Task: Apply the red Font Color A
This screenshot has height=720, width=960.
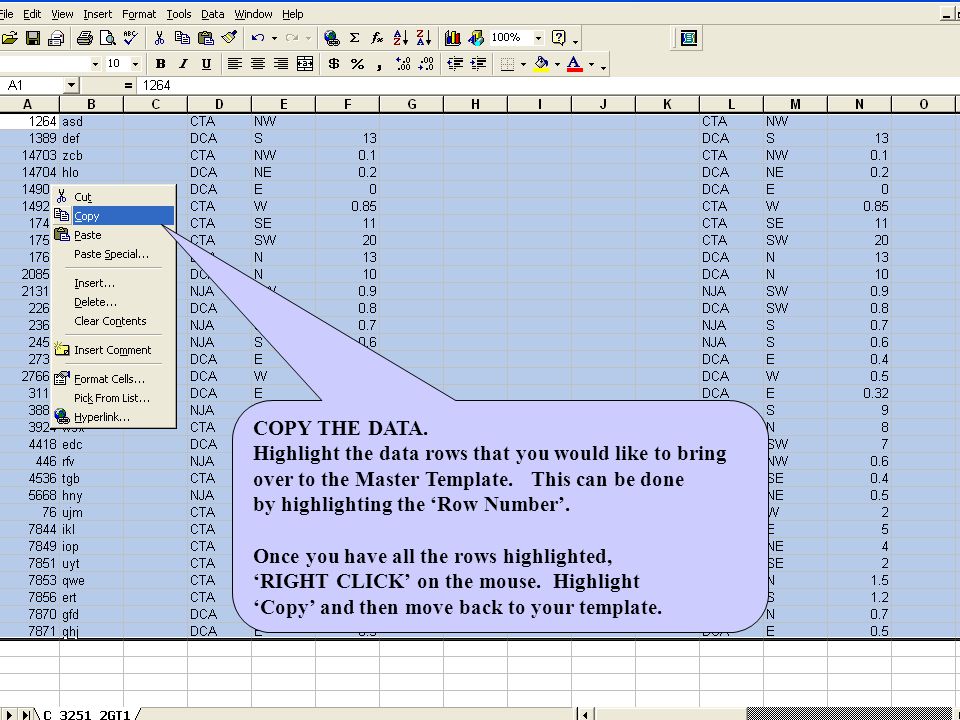Action: pyautogui.click(x=574, y=64)
